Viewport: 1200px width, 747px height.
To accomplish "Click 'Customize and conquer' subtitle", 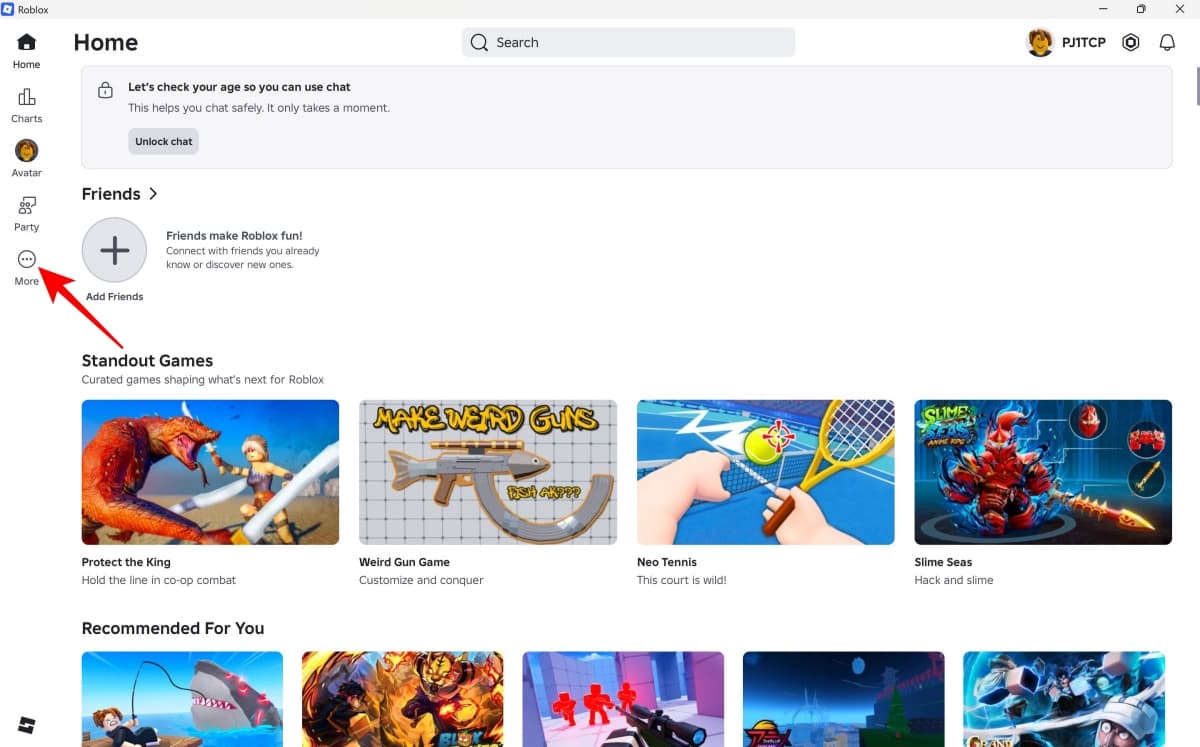I will click(x=421, y=580).
